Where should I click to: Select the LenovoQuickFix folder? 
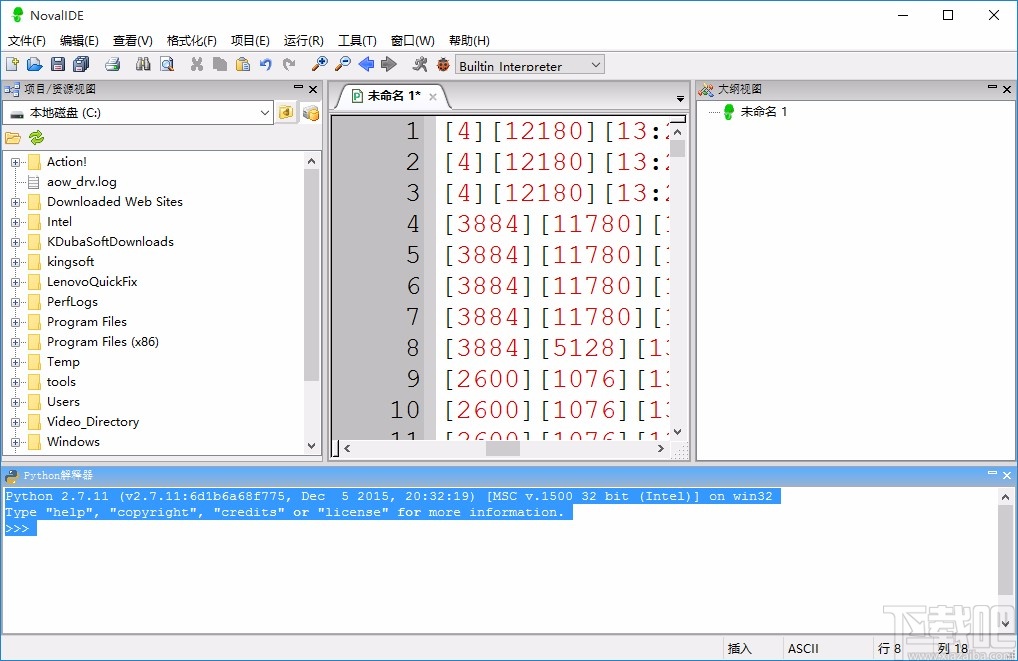[92, 282]
